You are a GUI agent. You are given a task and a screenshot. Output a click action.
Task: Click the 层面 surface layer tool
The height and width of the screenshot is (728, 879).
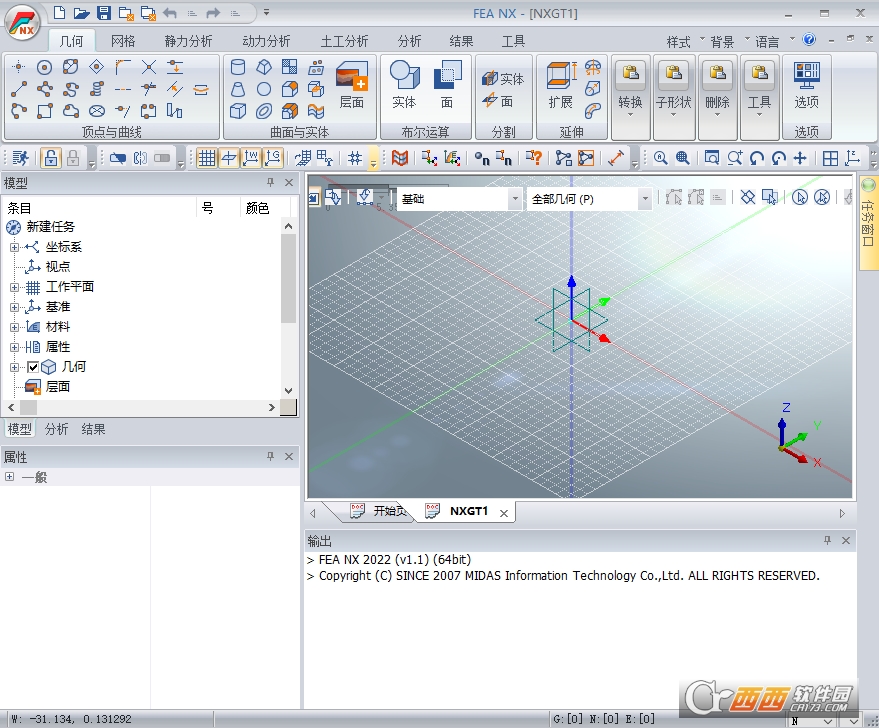pos(352,85)
